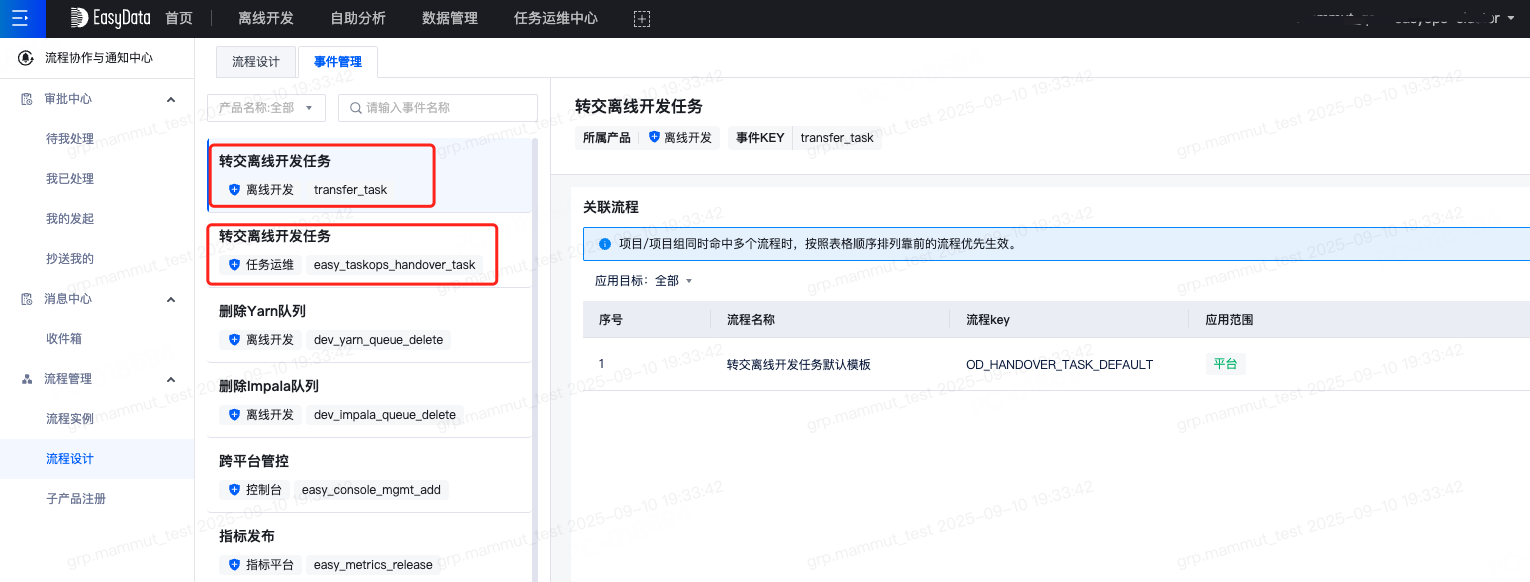Image resolution: width=1530 pixels, height=582 pixels.
Task: Select the 删除Yarn队列 event
Action: (369, 325)
